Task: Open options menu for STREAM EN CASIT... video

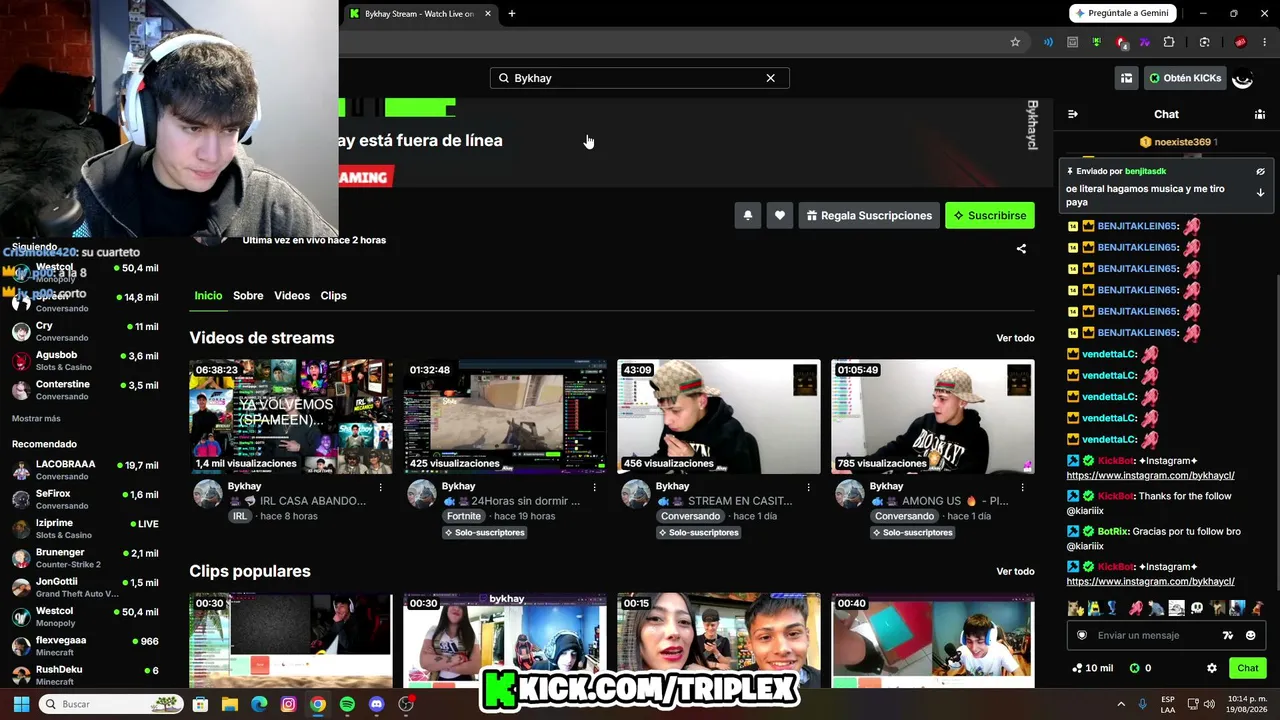Action: click(808, 487)
